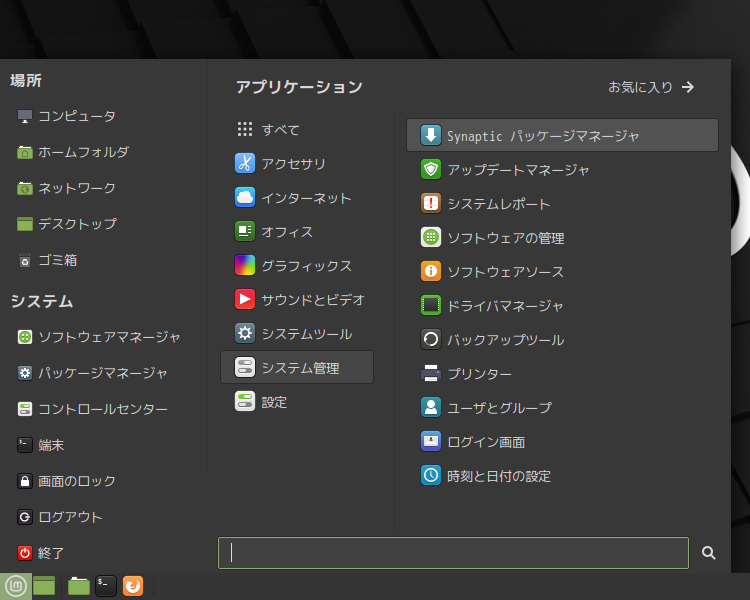Open the ネットワーク folder icon
The width and height of the screenshot is (750, 600).
point(25,188)
